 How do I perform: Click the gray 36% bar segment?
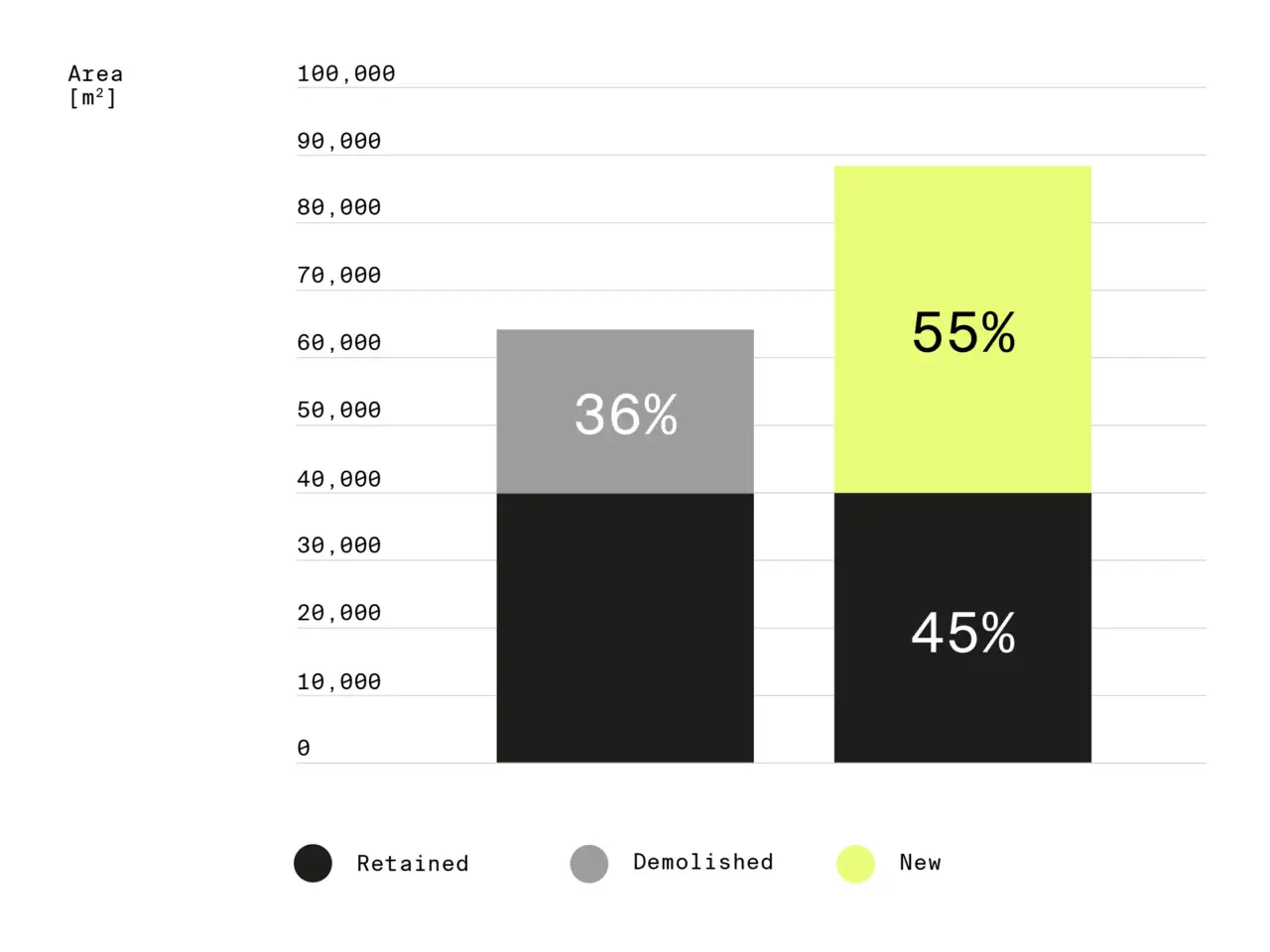pos(625,412)
